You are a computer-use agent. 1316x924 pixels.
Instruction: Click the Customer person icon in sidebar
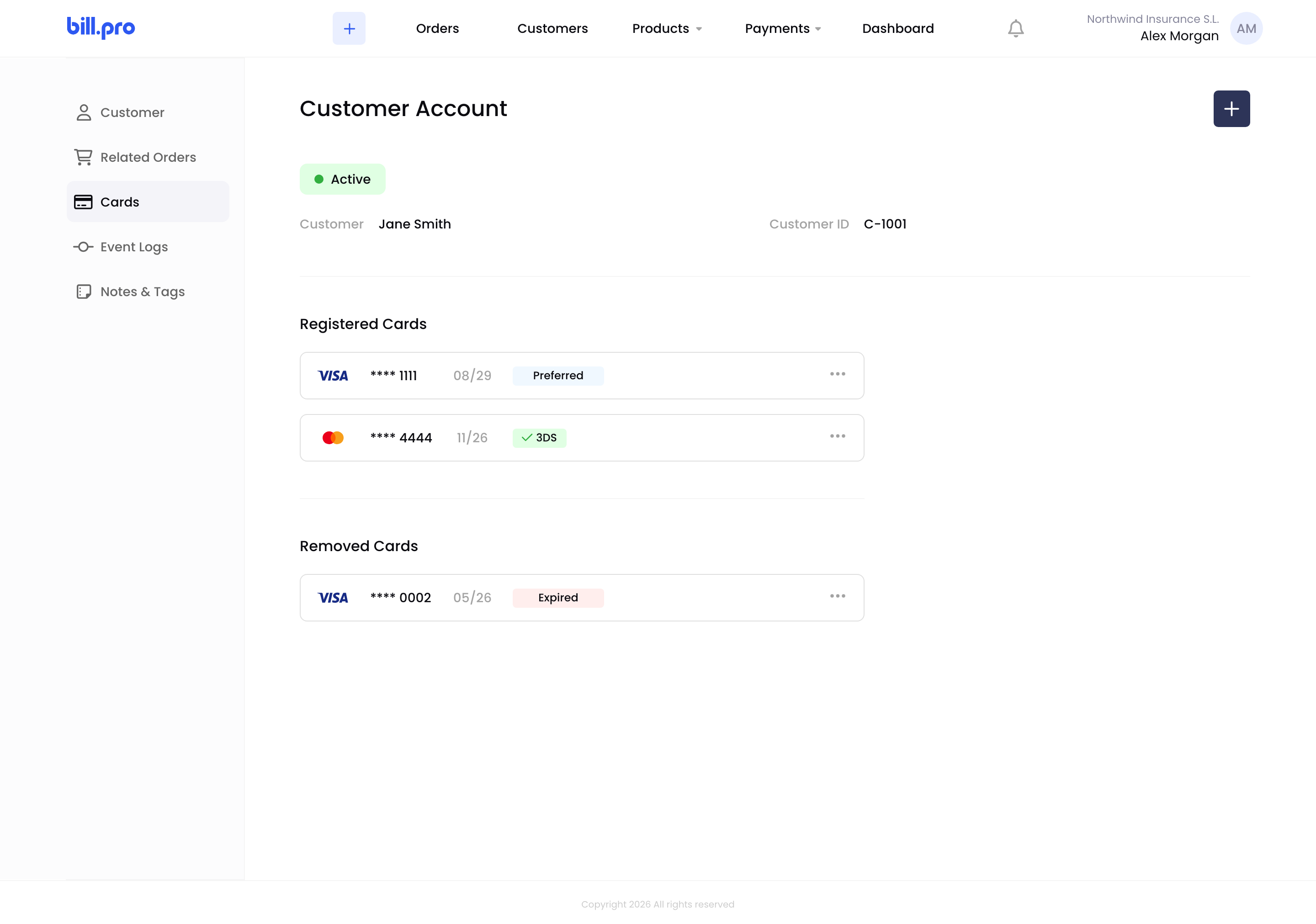84,112
